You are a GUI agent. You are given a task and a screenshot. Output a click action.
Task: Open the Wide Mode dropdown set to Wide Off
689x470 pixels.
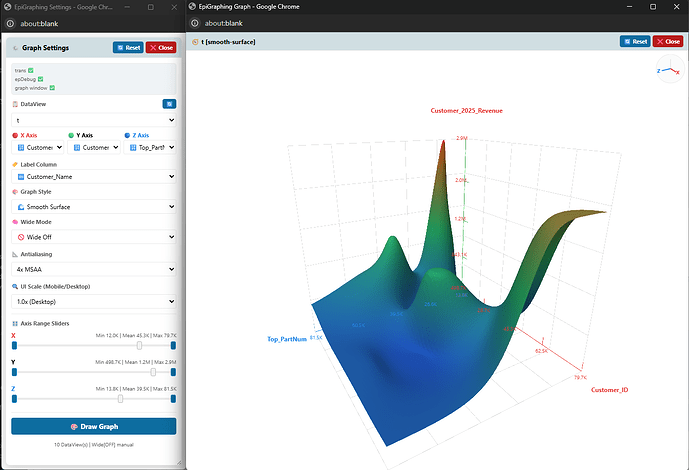[x=94, y=237]
